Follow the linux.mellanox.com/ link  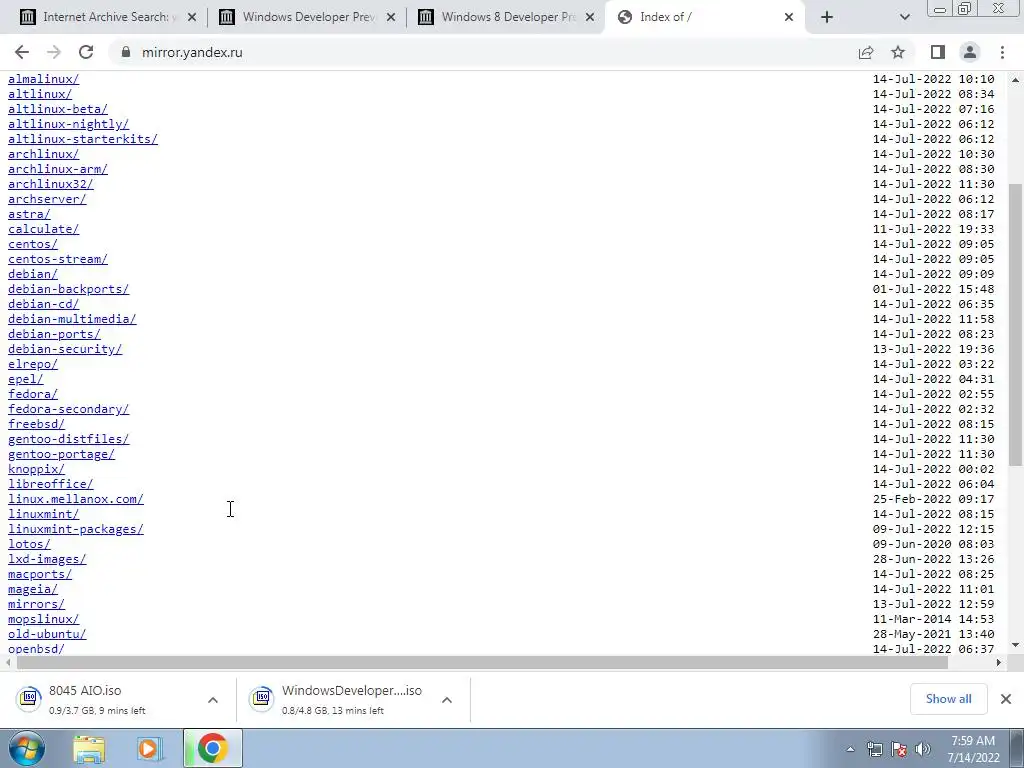pyautogui.click(x=76, y=500)
